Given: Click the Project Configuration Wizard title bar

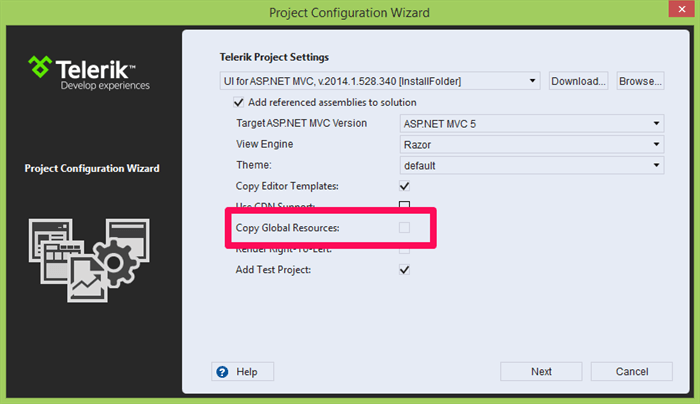Looking at the screenshot, I should pos(349,12).
